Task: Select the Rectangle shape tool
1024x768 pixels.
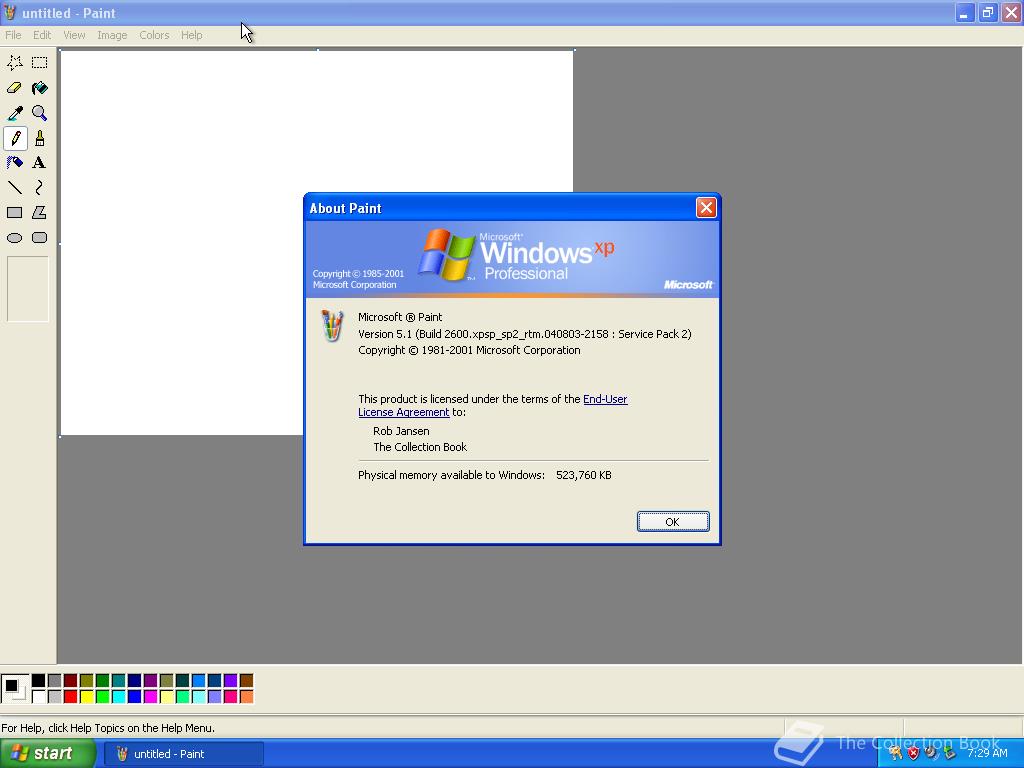Action: (14, 213)
